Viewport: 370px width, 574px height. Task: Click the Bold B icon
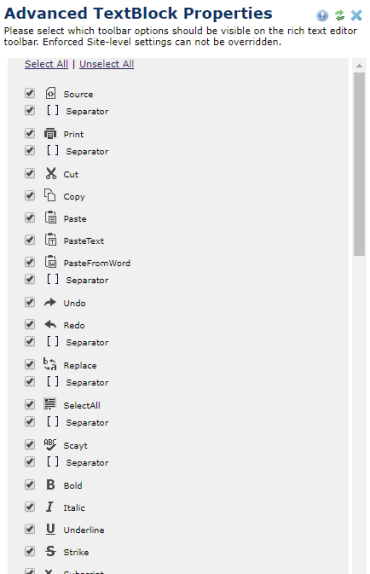[51, 485]
